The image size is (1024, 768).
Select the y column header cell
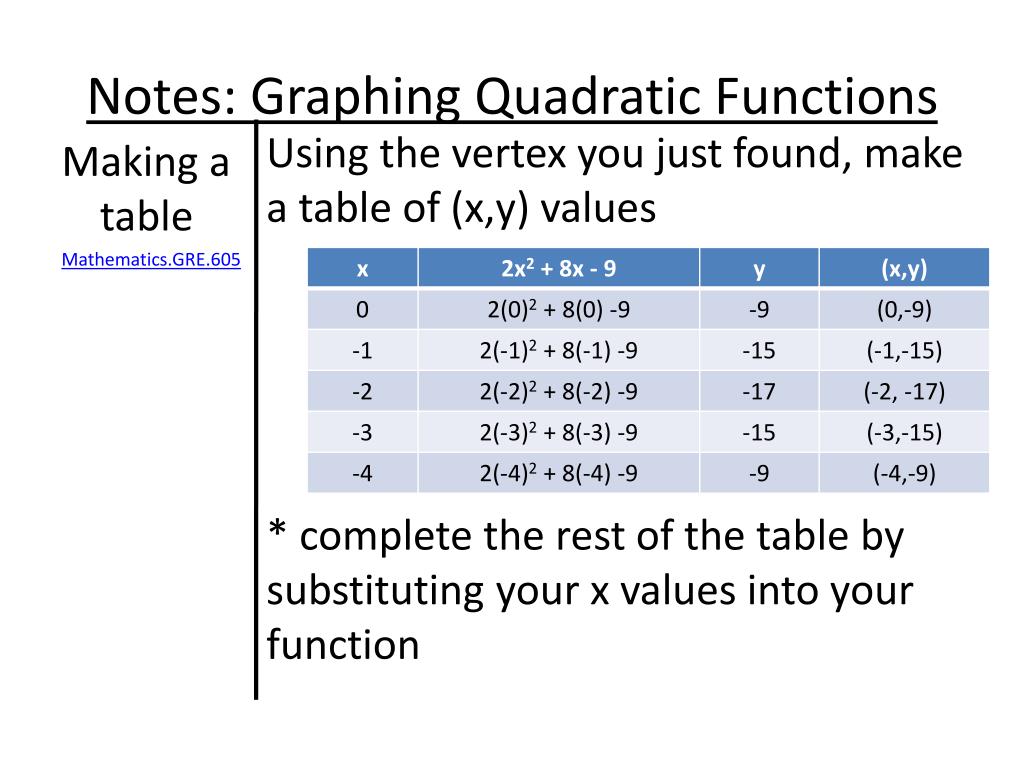pos(759,269)
